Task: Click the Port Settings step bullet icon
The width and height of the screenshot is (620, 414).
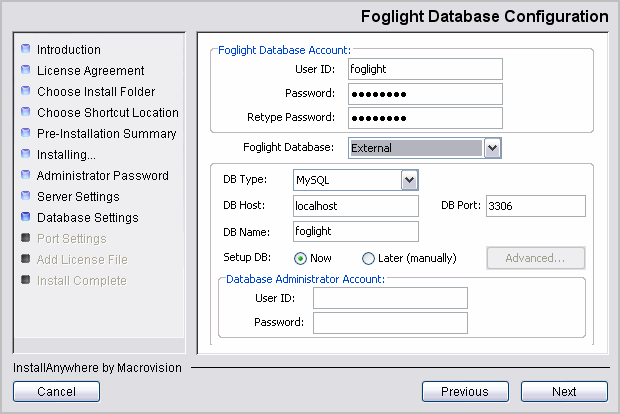Action: coord(26,239)
